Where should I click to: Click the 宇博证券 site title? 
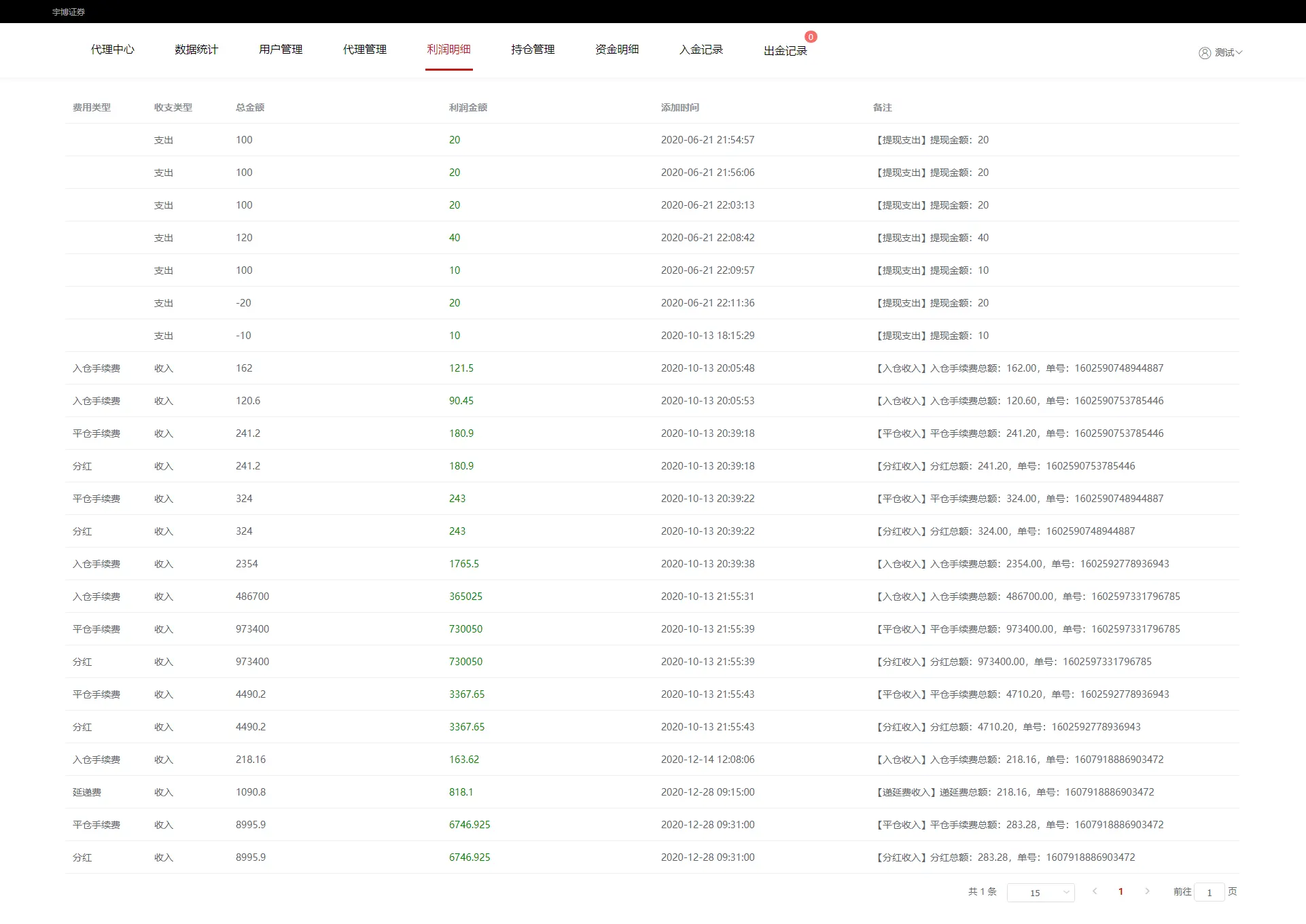click(69, 12)
